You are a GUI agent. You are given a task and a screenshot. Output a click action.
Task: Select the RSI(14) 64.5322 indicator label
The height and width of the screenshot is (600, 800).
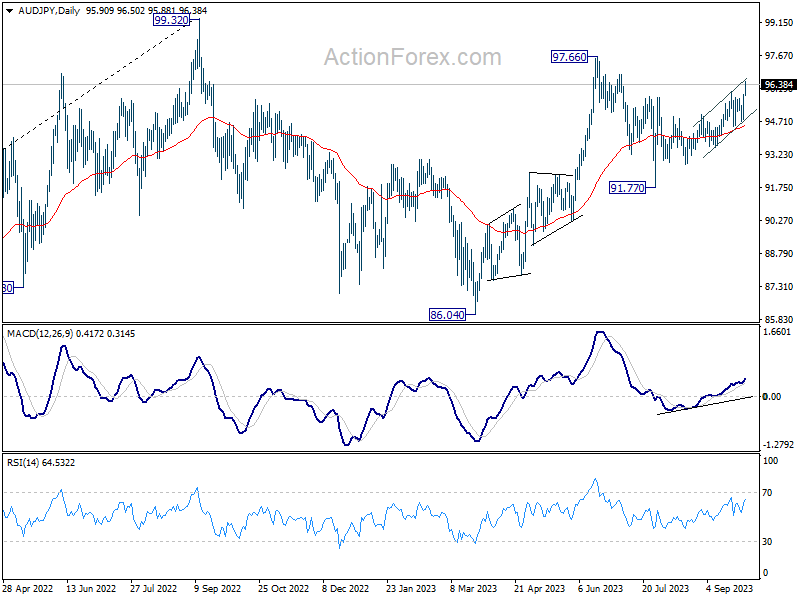tap(41, 463)
